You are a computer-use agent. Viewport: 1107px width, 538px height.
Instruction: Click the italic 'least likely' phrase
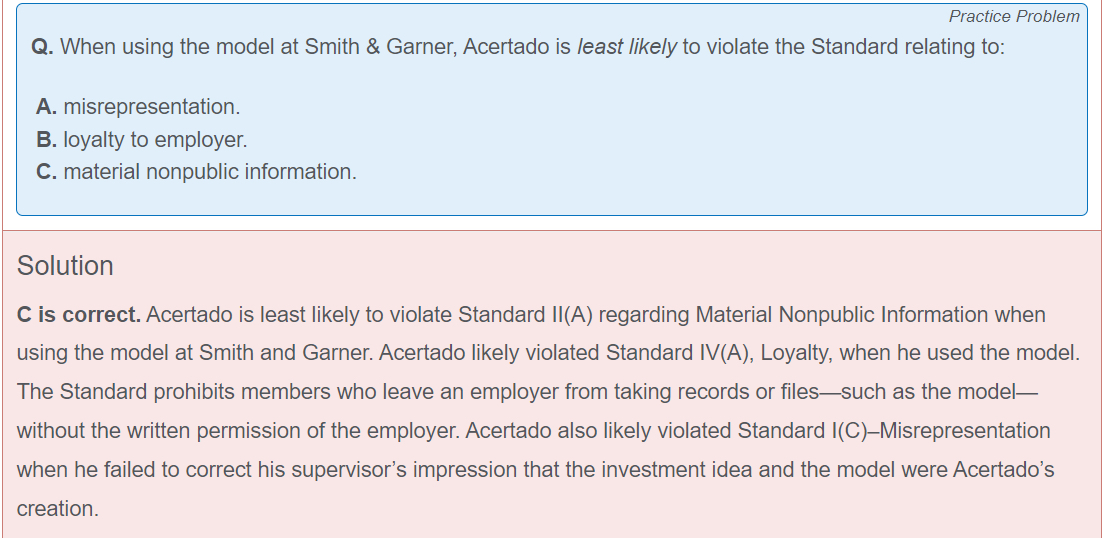[x=627, y=47]
